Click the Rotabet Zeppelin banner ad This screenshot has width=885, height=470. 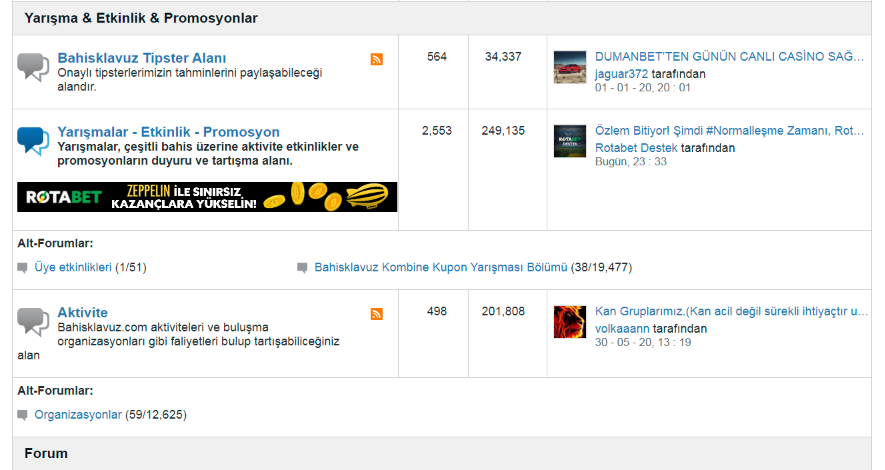click(207, 197)
